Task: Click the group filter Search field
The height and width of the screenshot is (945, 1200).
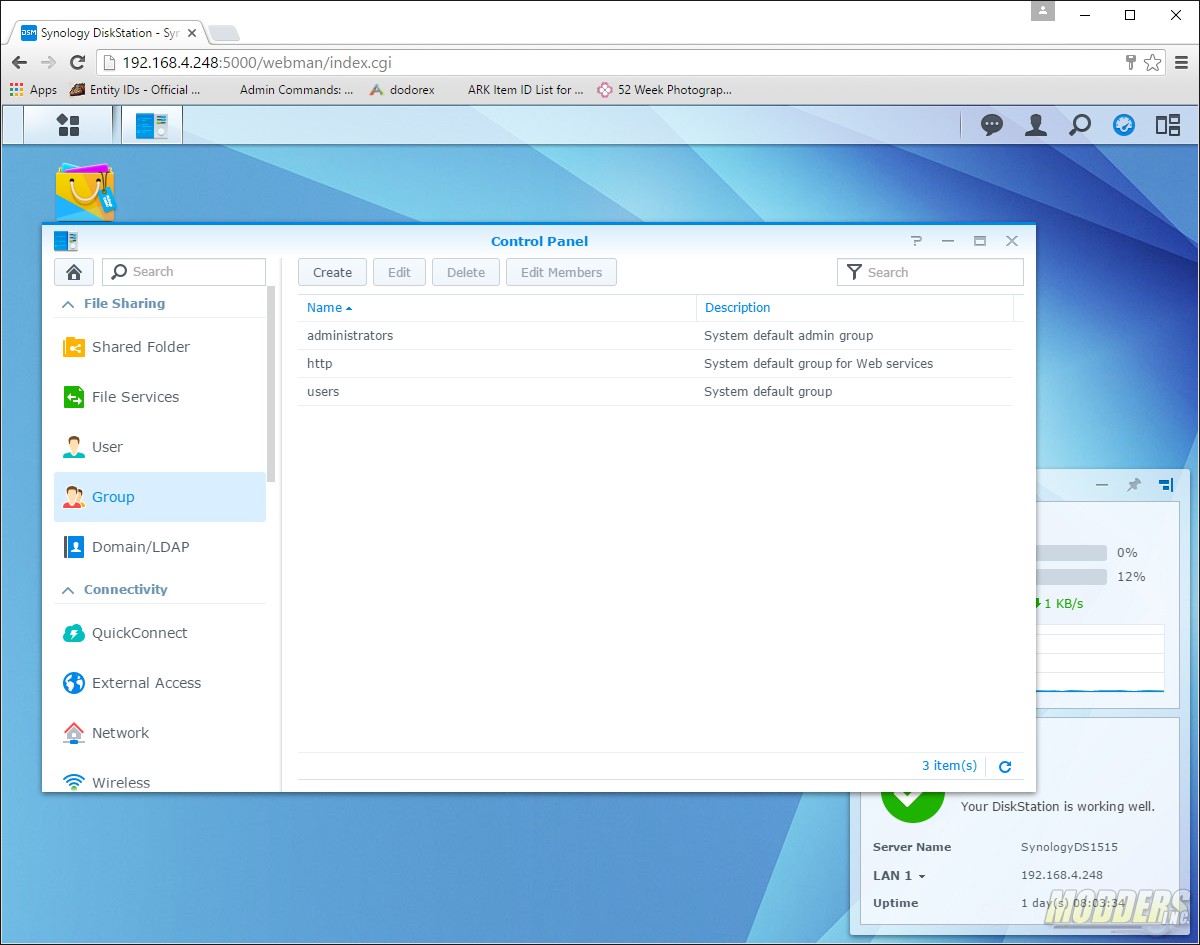Action: (930, 272)
